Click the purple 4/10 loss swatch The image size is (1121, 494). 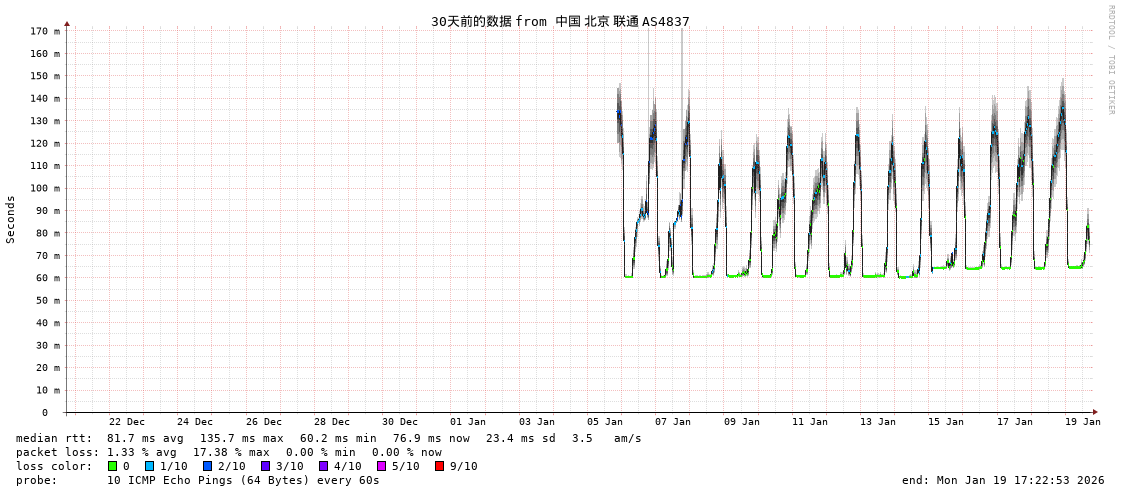[323, 466]
